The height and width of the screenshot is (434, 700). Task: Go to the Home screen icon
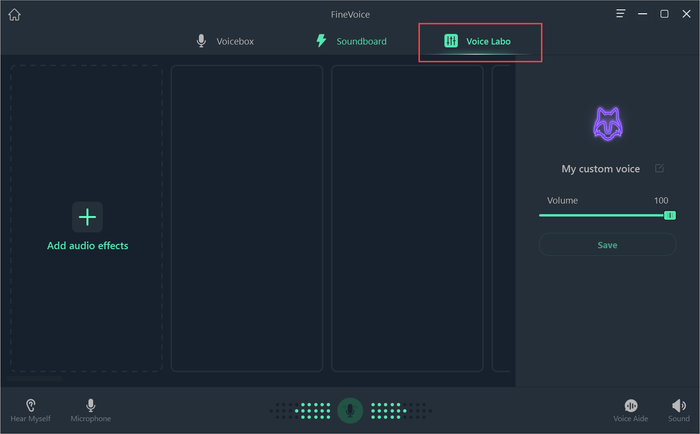click(14, 15)
